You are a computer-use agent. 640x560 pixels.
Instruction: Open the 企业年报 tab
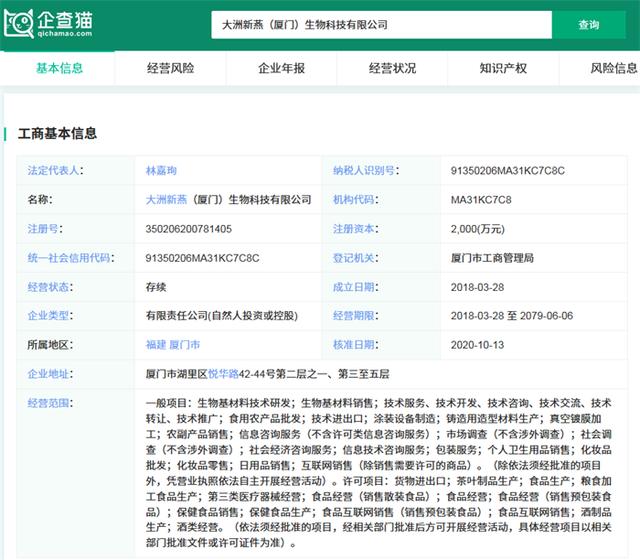[x=282, y=68]
